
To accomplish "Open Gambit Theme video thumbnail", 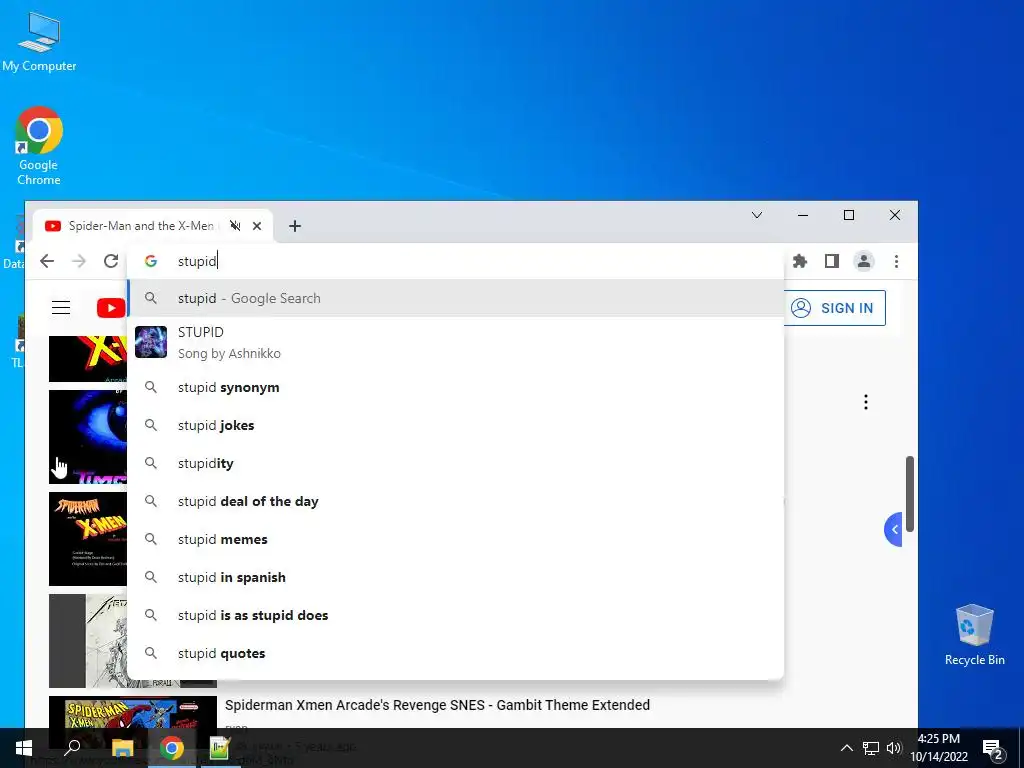I will coord(133,713).
